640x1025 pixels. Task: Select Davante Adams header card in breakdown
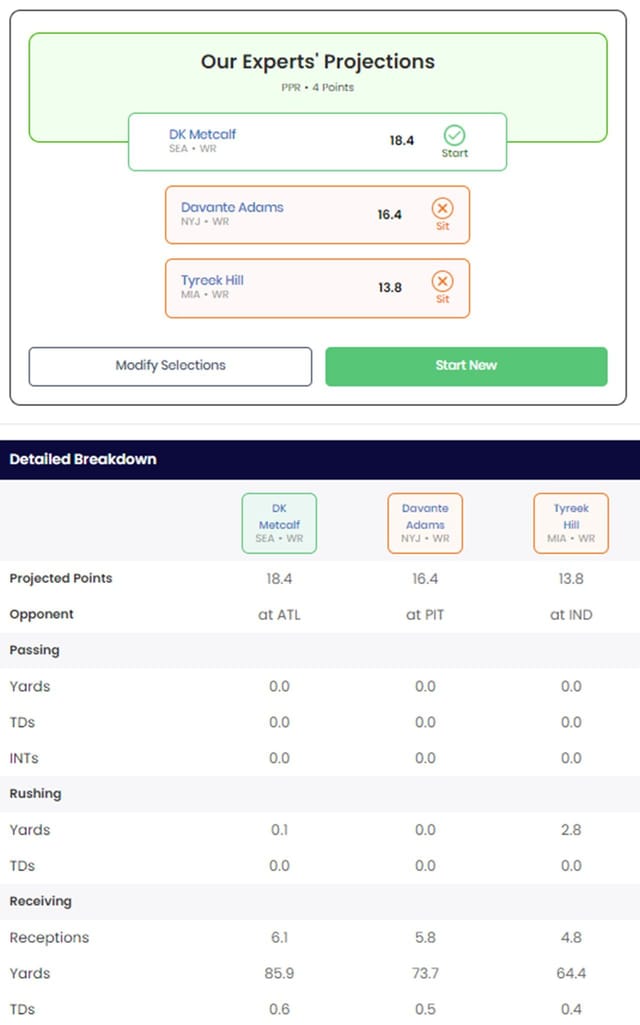point(425,524)
